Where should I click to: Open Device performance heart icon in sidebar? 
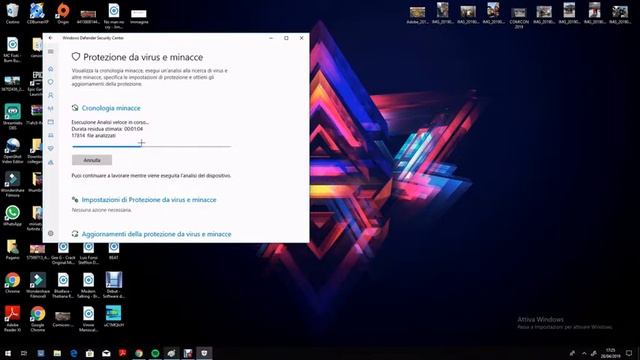[x=51, y=149]
